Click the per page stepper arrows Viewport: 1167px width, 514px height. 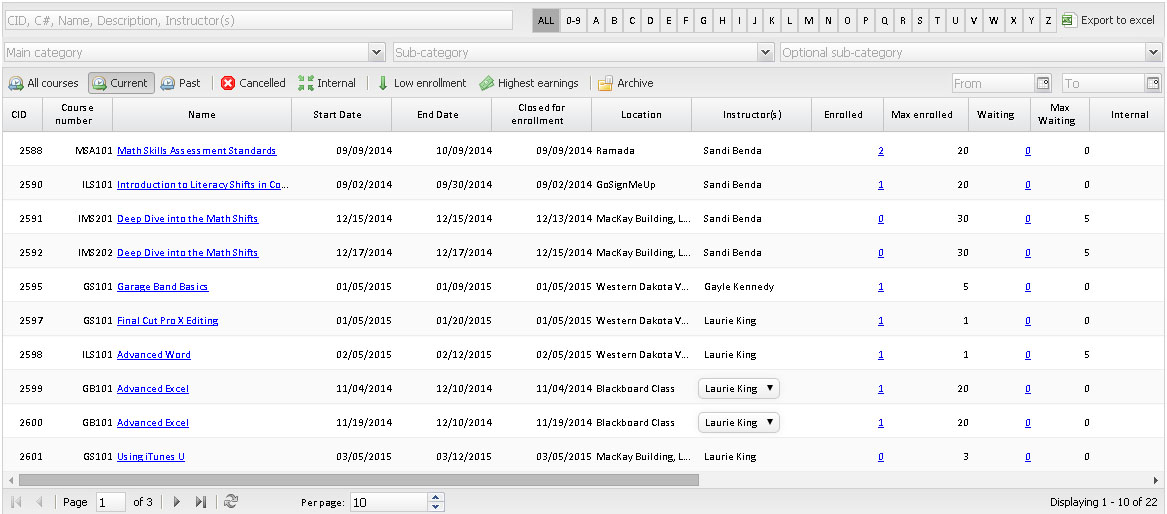(x=436, y=502)
